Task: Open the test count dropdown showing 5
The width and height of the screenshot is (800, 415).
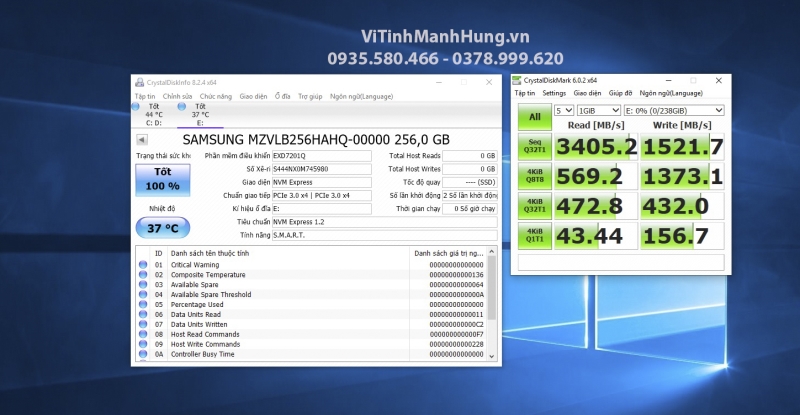Action: click(x=564, y=110)
